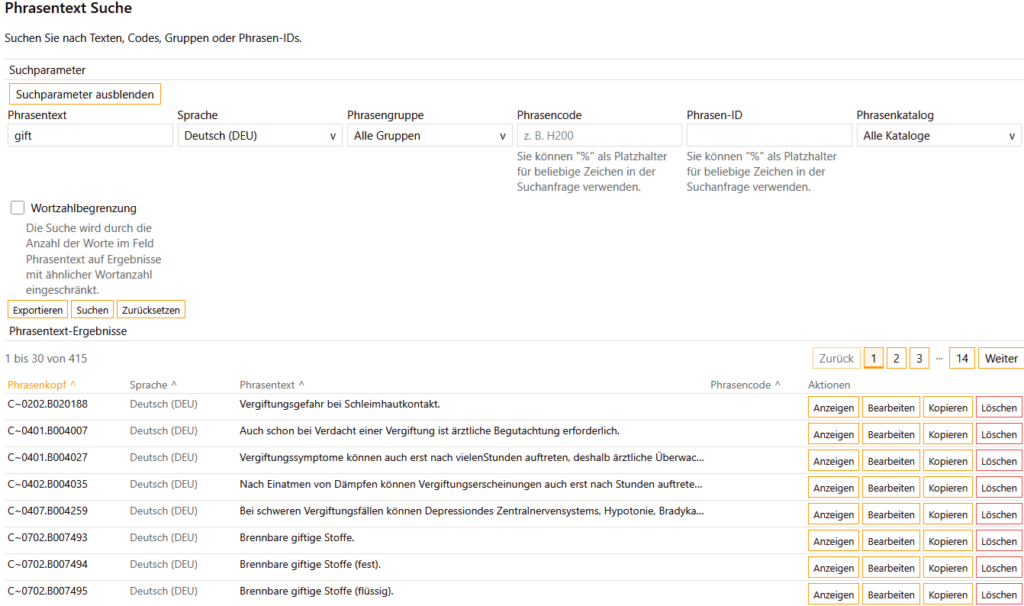Click Anzeigen for C~0402.B004035
Screen dimensions: 1024x606
pos(833,488)
